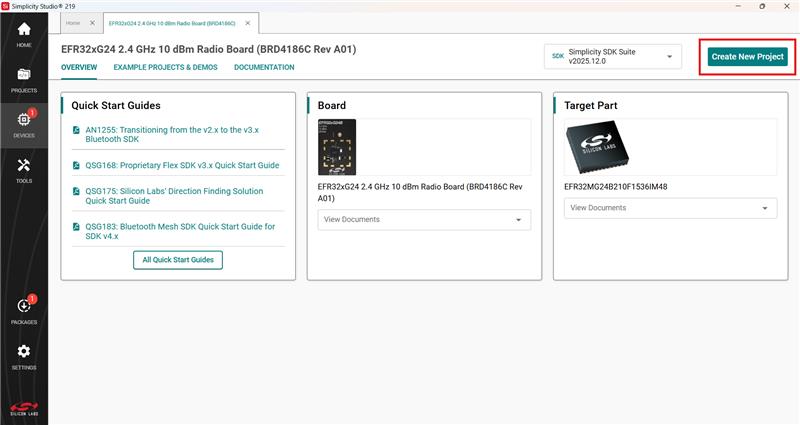The width and height of the screenshot is (800, 425).
Task: Open the Documentation tab
Action: tap(264, 67)
